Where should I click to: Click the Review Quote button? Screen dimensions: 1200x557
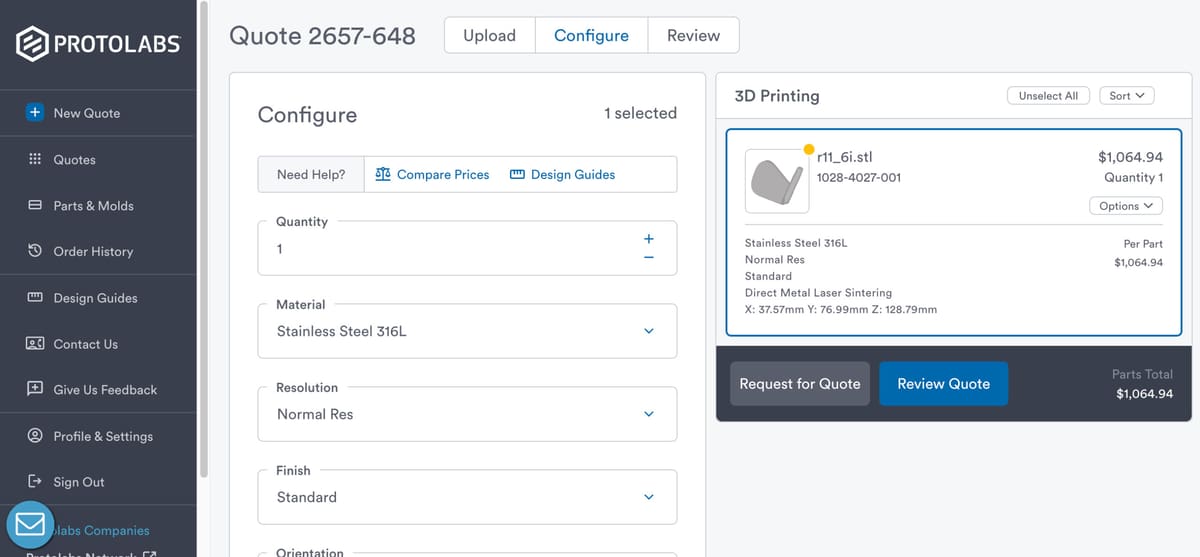point(943,384)
